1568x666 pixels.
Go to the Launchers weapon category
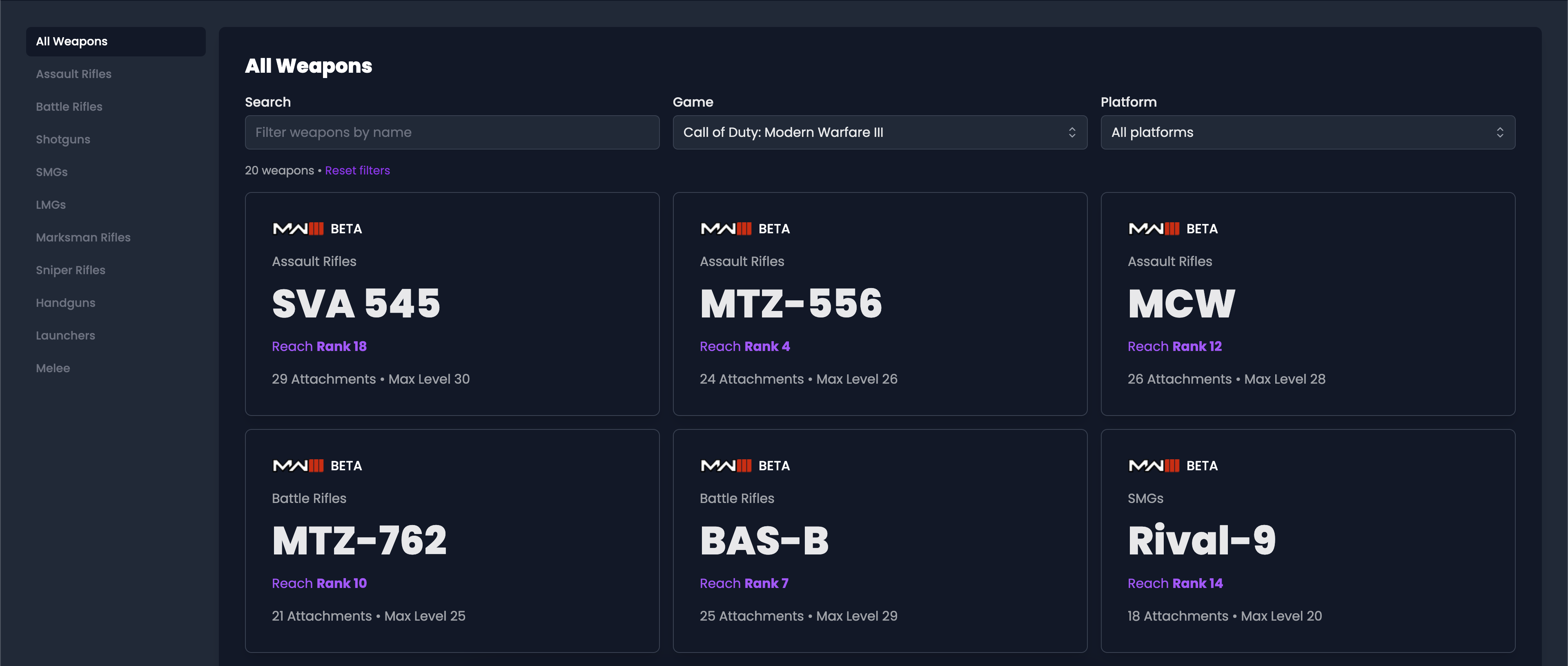point(65,335)
